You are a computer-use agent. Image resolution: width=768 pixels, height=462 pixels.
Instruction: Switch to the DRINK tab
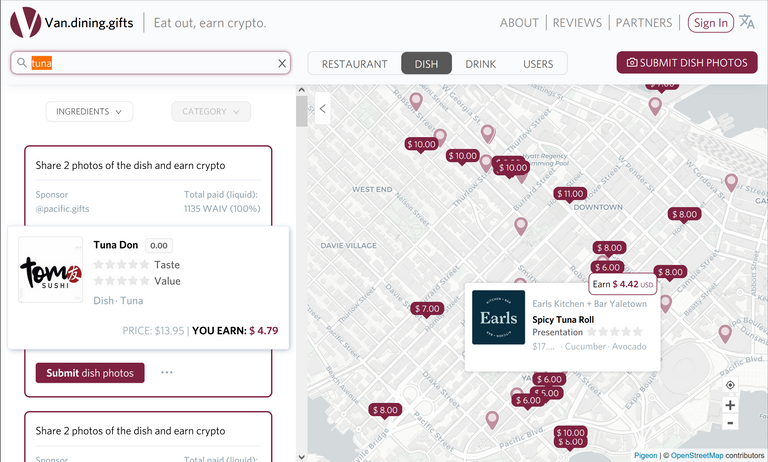click(480, 64)
